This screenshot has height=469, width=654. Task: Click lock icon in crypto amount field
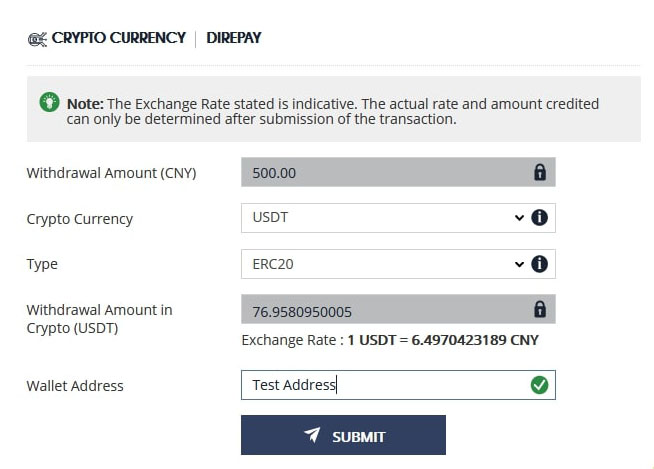click(x=540, y=309)
